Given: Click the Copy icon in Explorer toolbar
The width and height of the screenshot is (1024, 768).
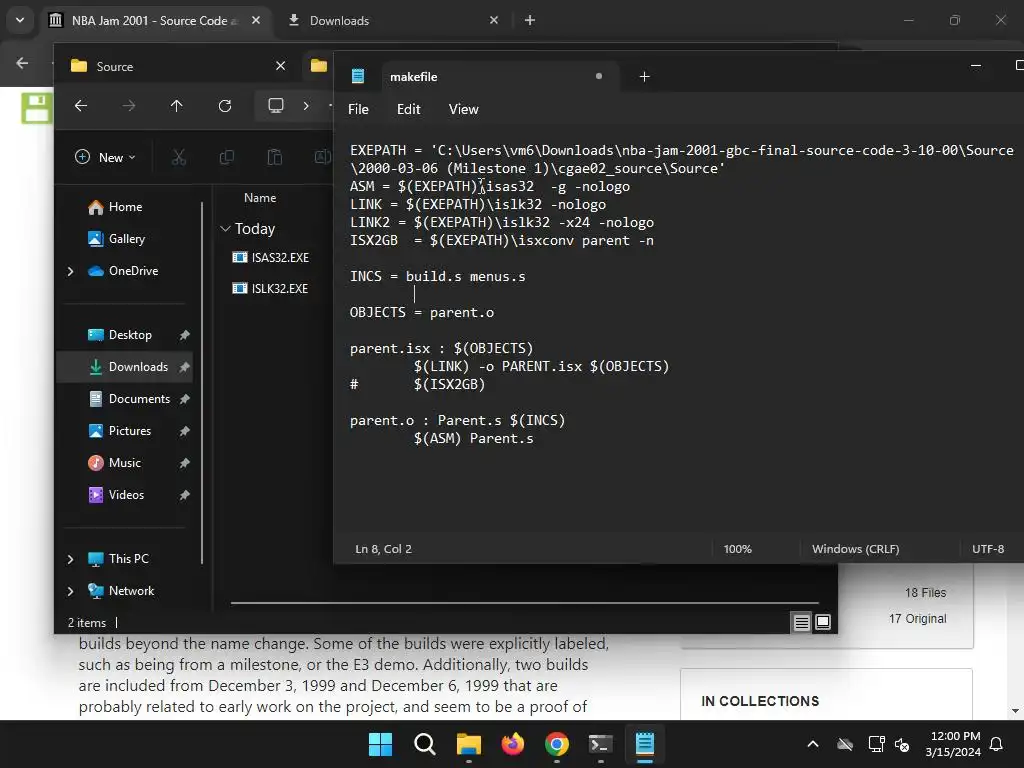Looking at the screenshot, I should 226,157.
